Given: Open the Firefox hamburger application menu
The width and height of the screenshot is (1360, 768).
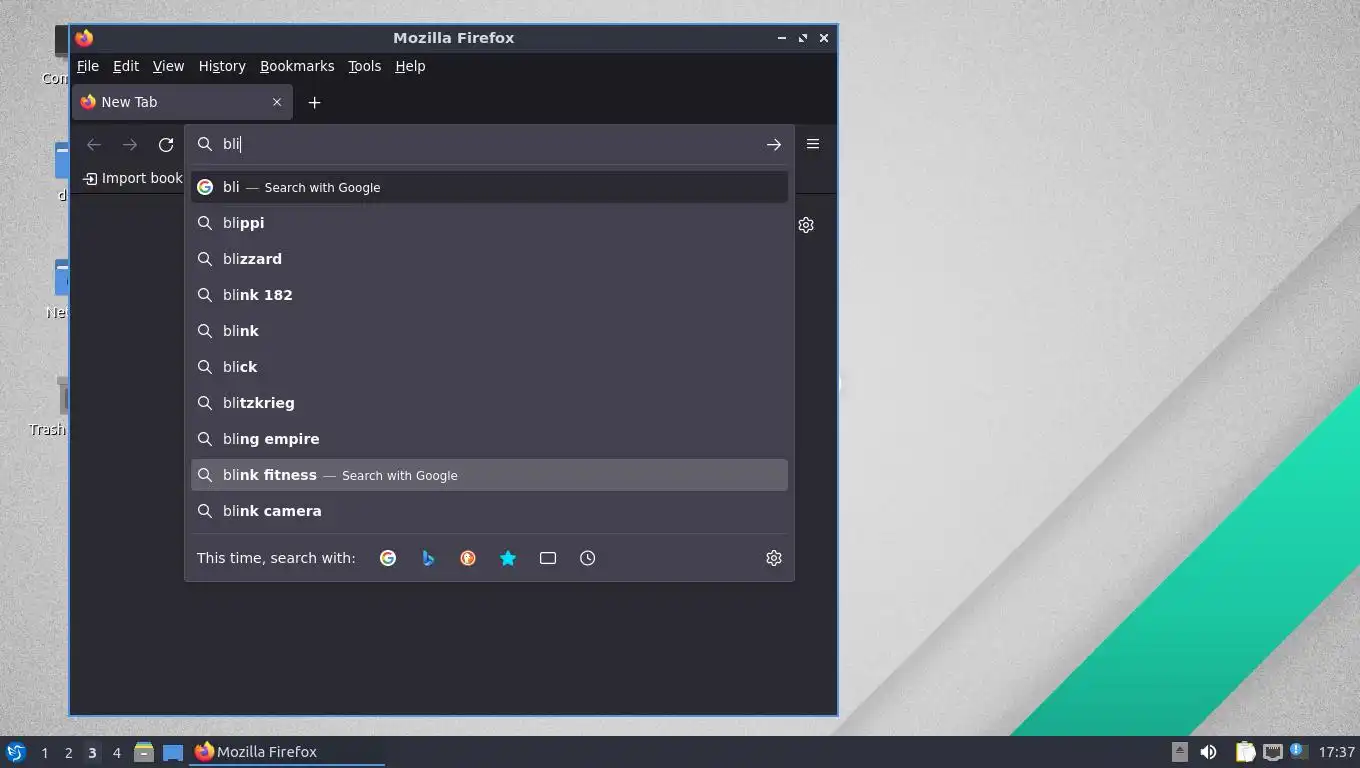Looking at the screenshot, I should pyautogui.click(x=813, y=144).
